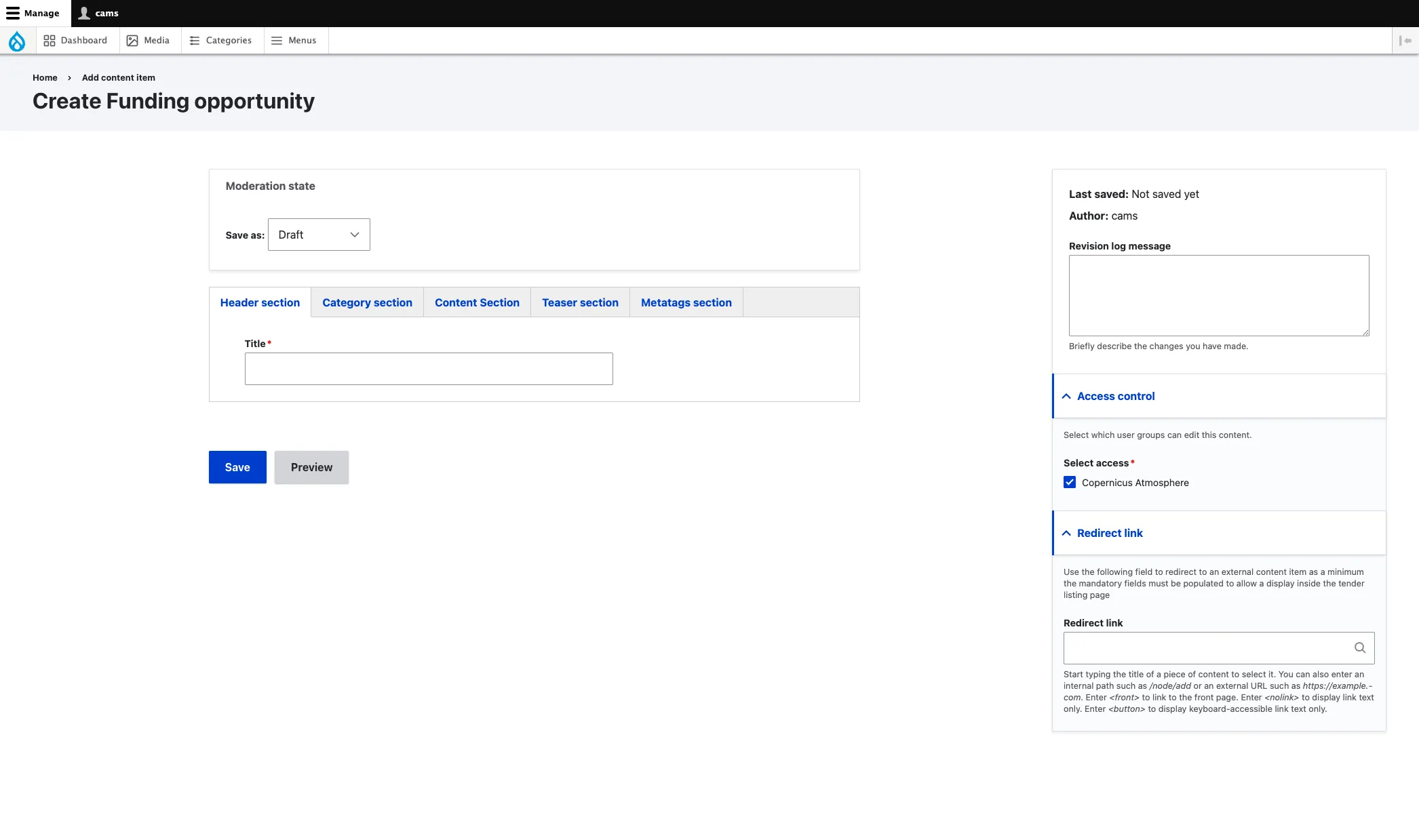Click into the Redirect link autocomplete field
The width and height of the screenshot is (1419, 840).
[x=1219, y=648]
